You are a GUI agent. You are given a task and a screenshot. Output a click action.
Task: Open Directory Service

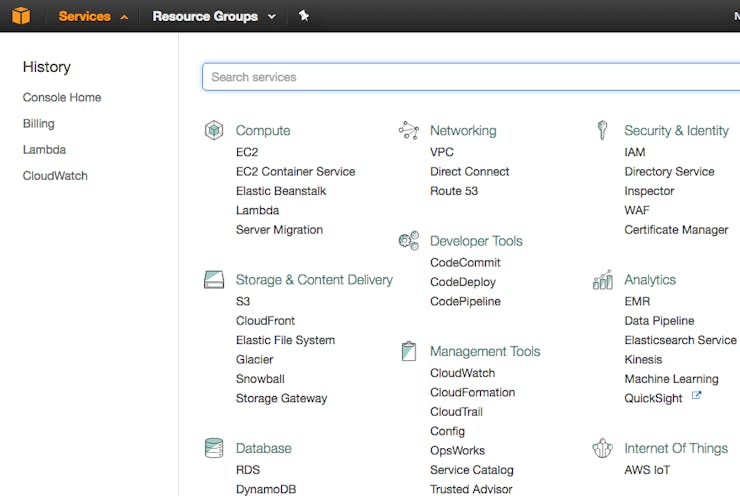(669, 171)
